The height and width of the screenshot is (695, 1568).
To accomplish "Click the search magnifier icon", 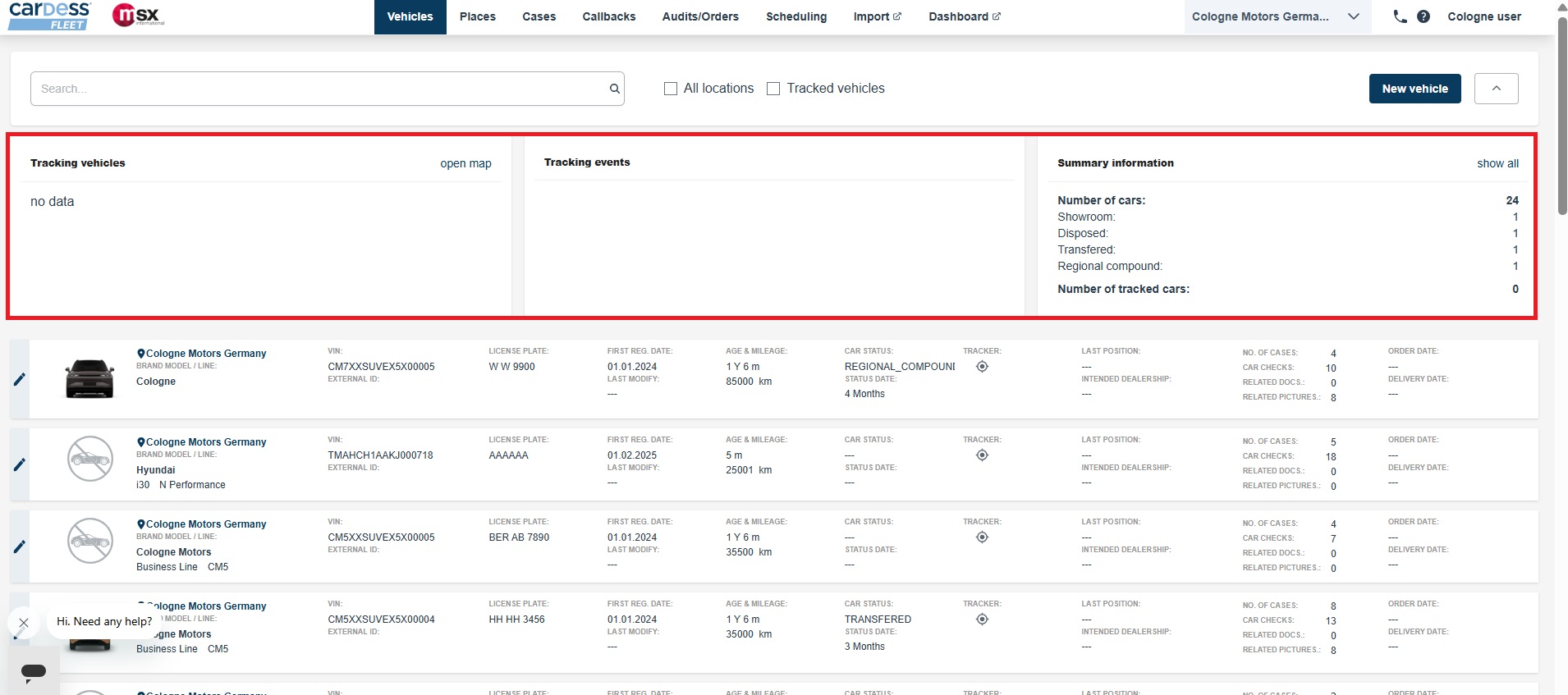I will (x=614, y=89).
